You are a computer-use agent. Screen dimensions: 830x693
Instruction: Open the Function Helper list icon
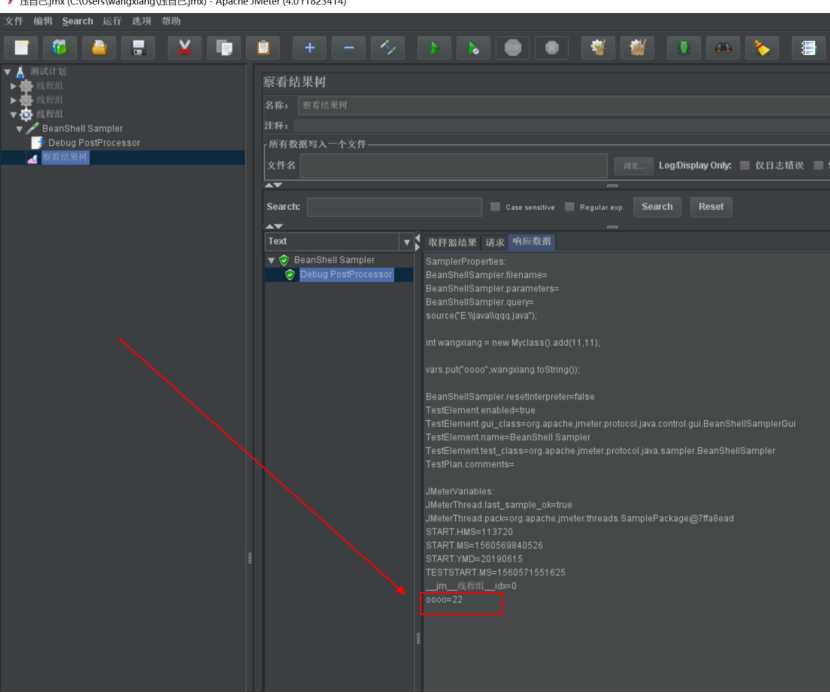coord(808,48)
